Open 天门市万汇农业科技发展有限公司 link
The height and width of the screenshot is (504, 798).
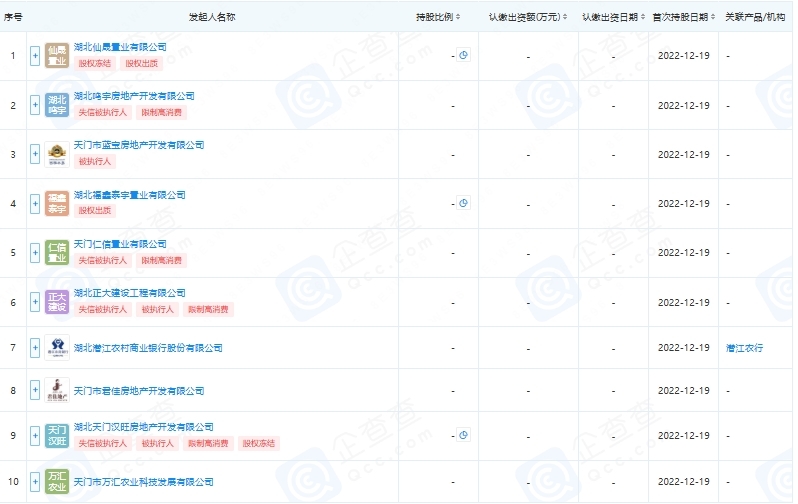tap(144, 482)
